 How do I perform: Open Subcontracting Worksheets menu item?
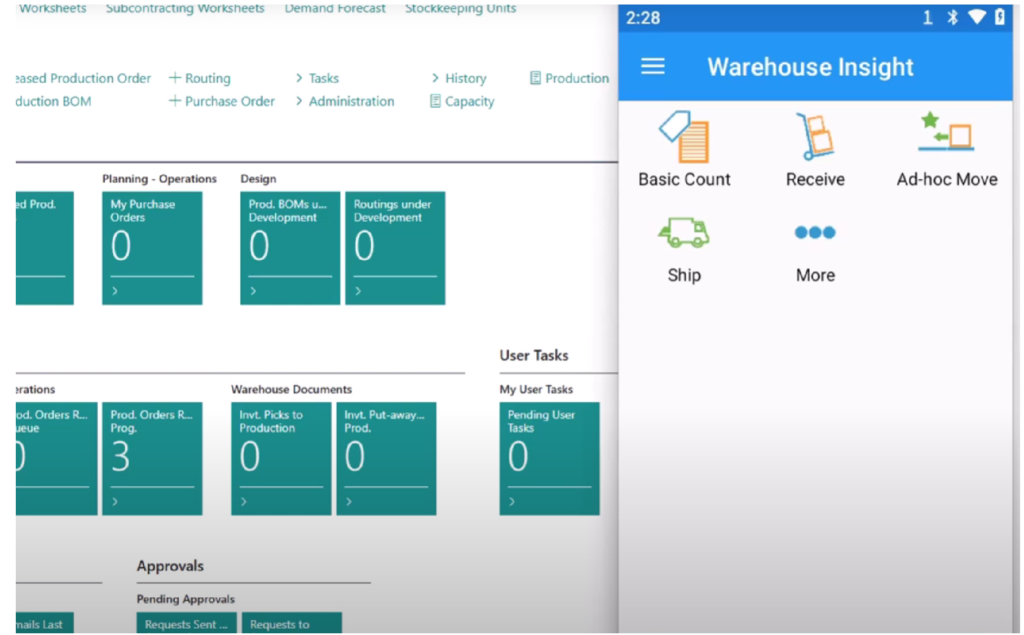(x=185, y=8)
